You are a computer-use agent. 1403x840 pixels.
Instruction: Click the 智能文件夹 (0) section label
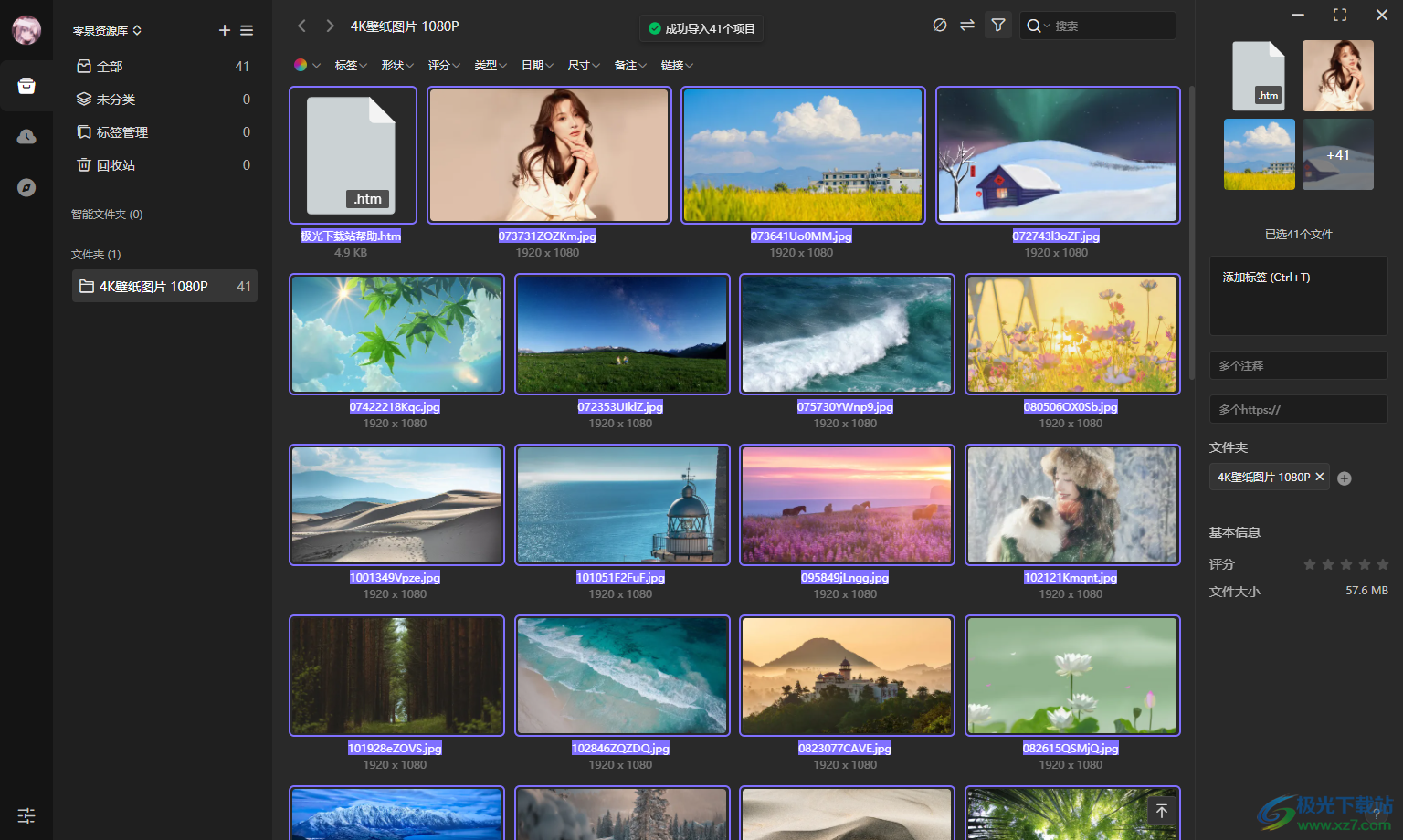coord(107,214)
